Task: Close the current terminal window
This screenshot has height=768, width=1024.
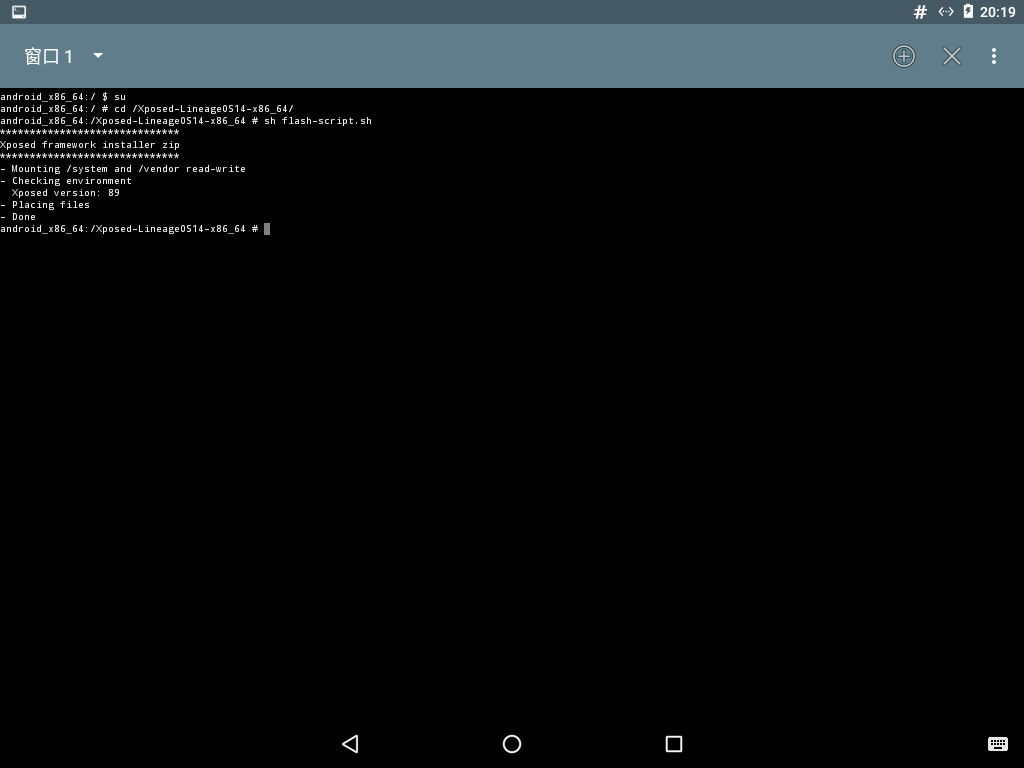Action: coord(952,56)
